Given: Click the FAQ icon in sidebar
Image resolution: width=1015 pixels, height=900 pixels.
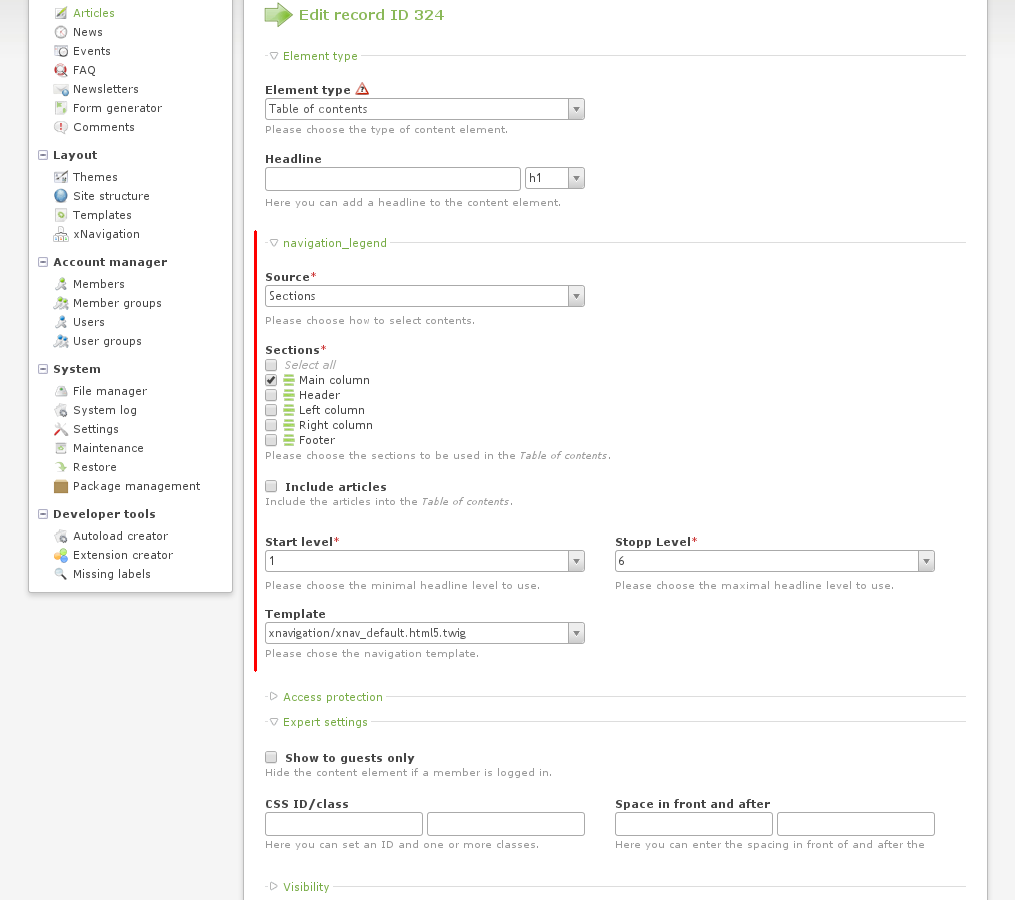Looking at the screenshot, I should (61, 70).
